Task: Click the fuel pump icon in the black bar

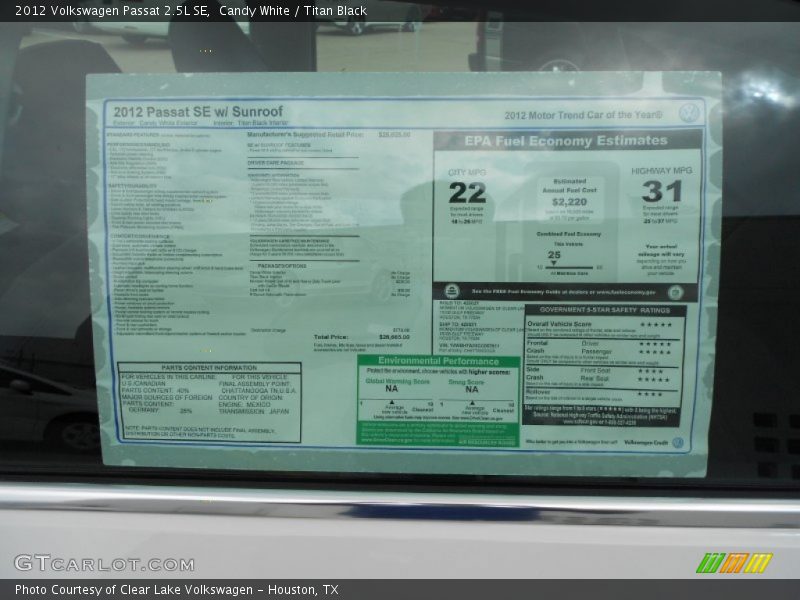Action: coord(452,291)
